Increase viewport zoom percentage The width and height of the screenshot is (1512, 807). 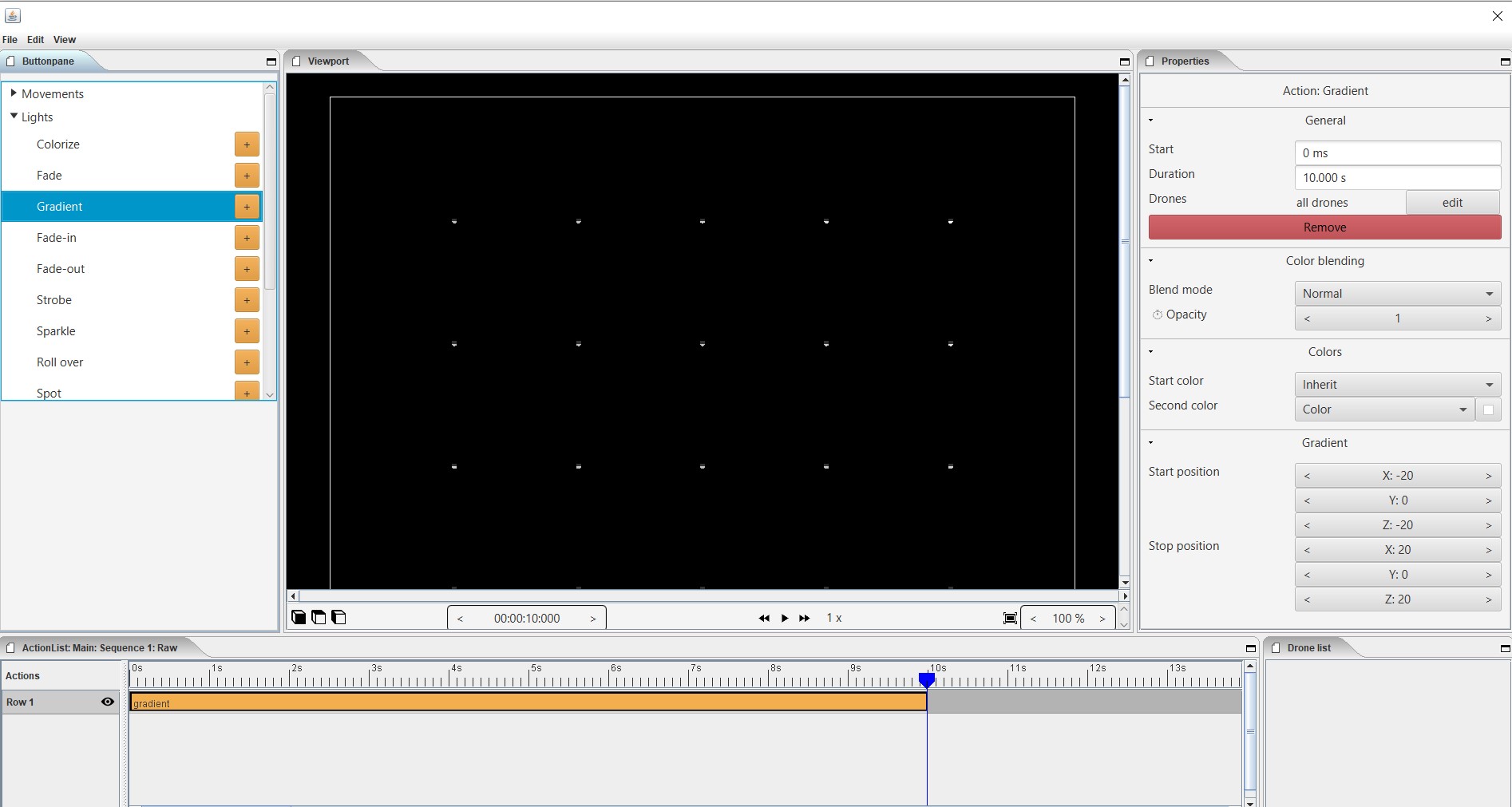tap(1102, 619)
